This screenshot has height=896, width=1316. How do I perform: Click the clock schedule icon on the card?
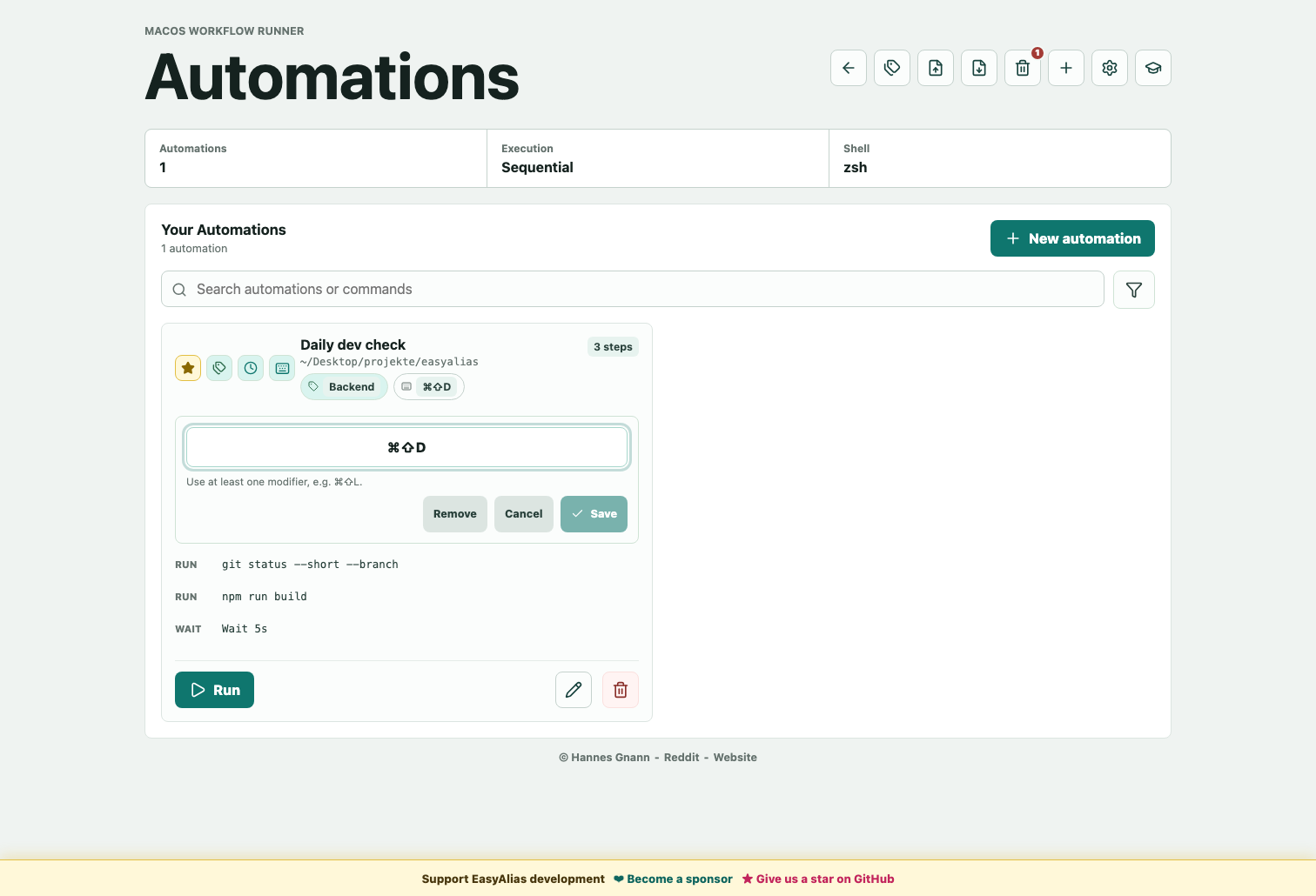tap(251, 368)
